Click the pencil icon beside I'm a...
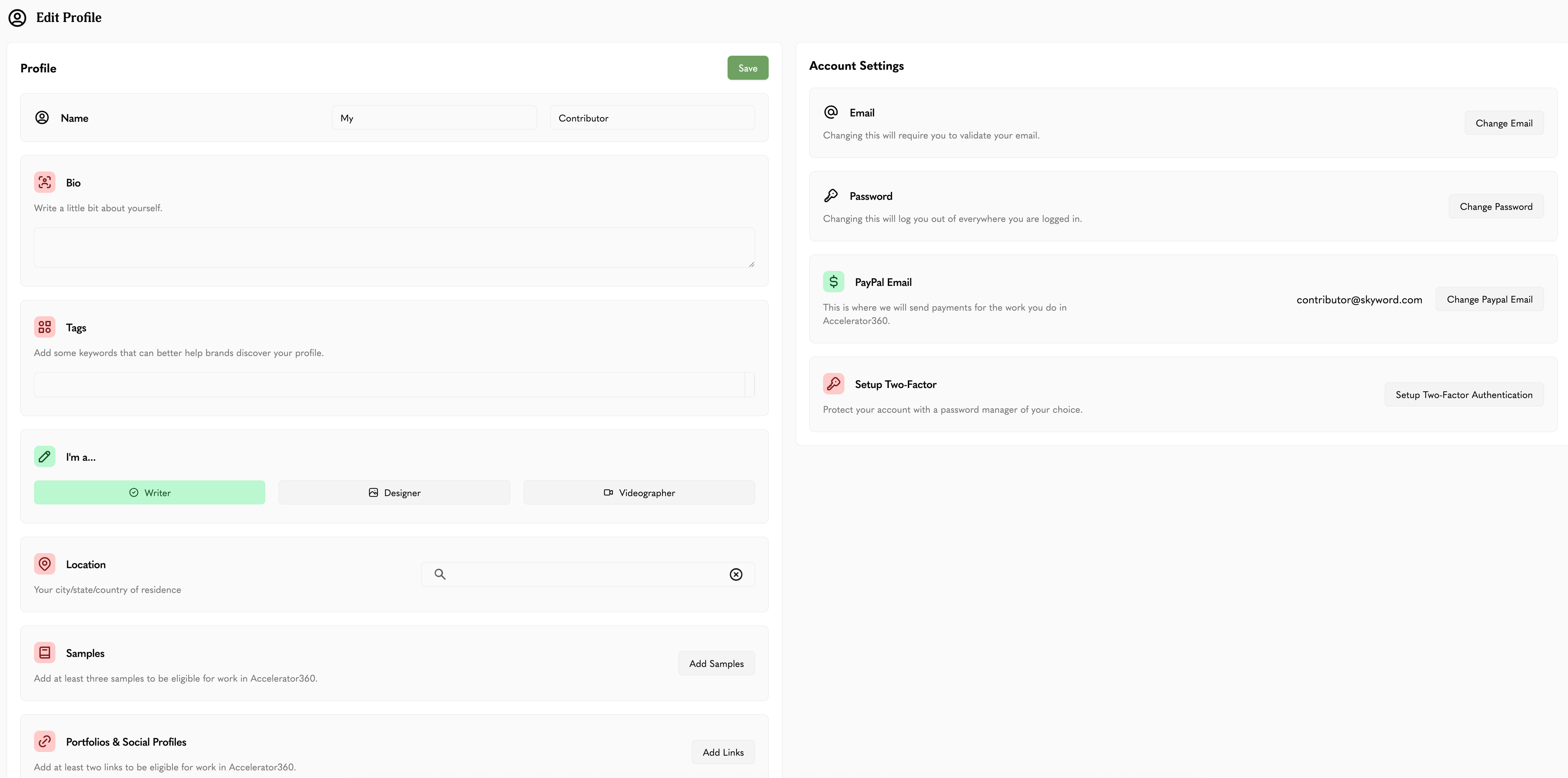 pyautogui.click(x=44, y=456)
